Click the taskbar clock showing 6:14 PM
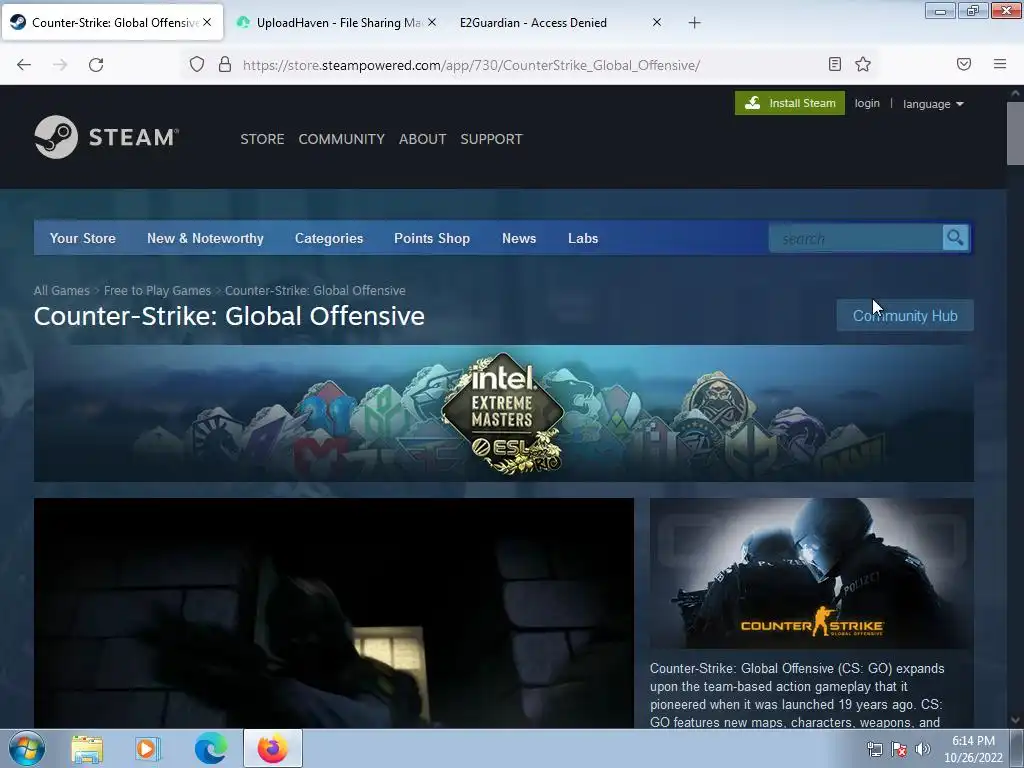Viewport: 1024px width, 768px height. click(x=973, y=749)
